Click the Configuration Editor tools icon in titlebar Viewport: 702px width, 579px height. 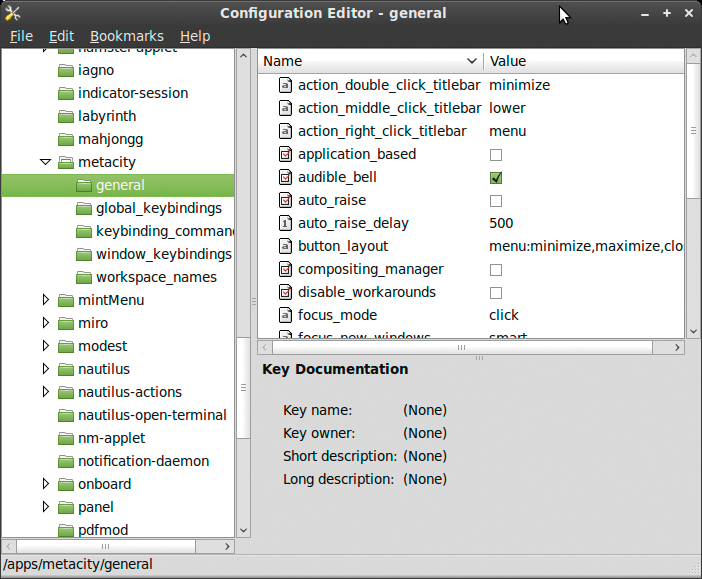tap(12, 13)
